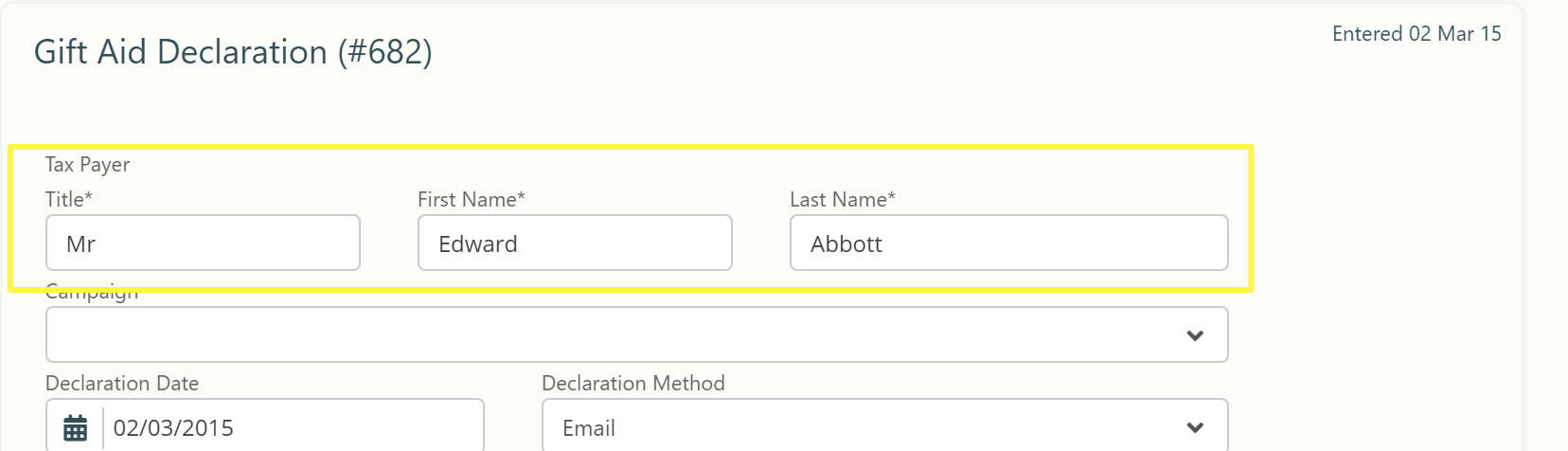This screenshot has height=451, width=1568.
Task: Click the Declaration Date label
Action: click(122, 384)
